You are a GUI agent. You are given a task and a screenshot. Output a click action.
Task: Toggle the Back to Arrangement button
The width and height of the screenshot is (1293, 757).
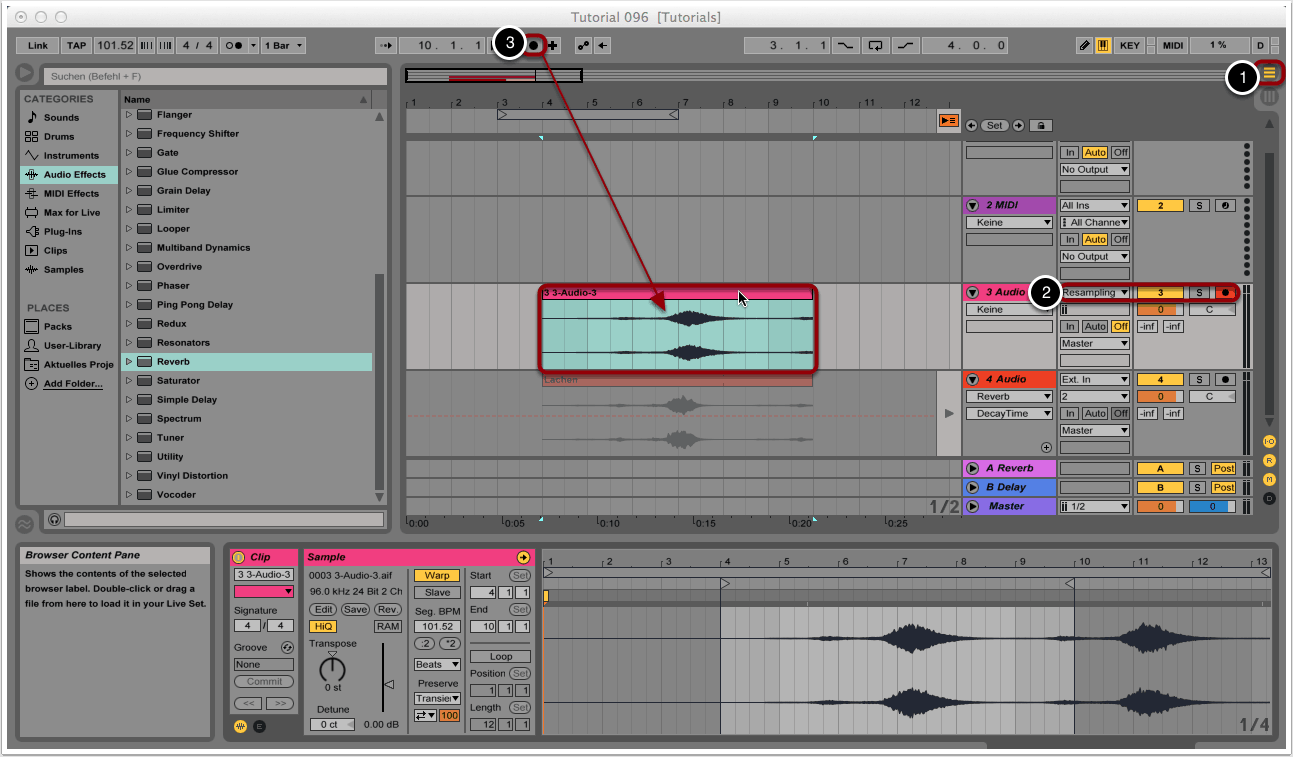(948, 121)
